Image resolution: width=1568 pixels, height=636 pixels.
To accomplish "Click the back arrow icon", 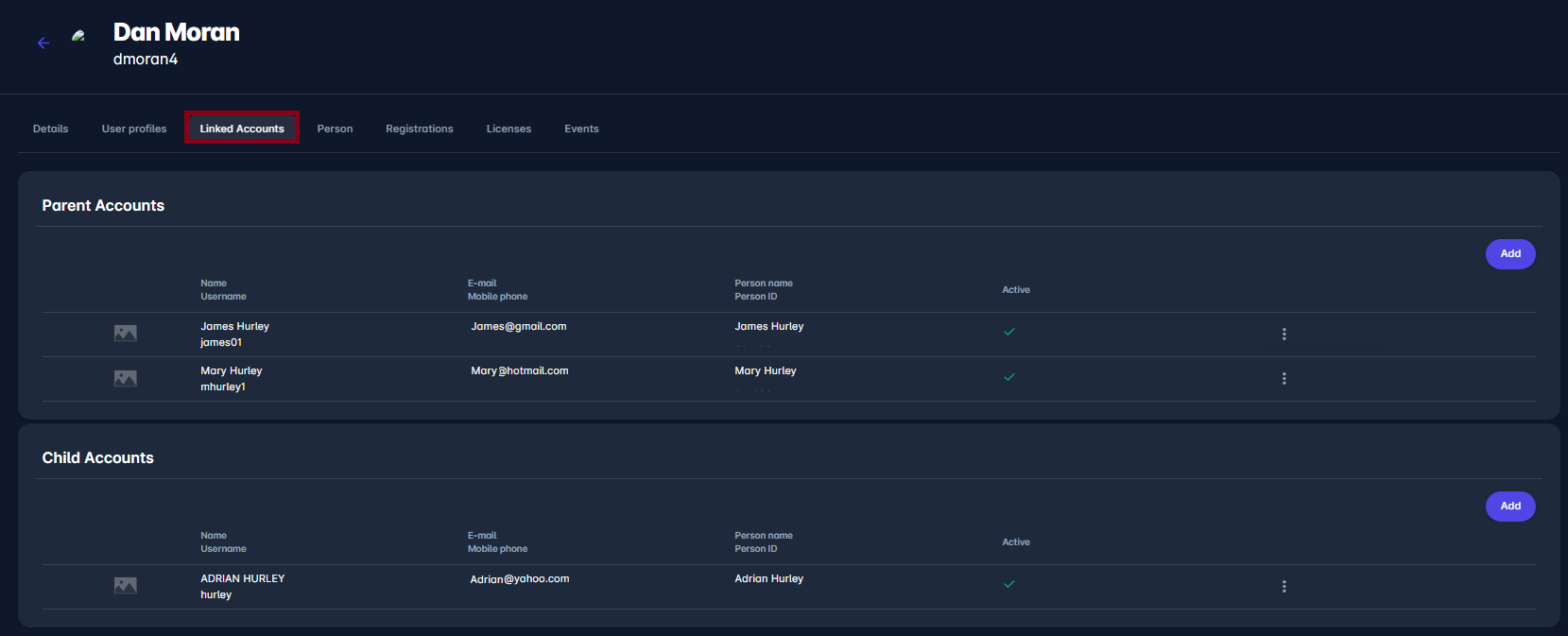I will [x=43, y=43].
